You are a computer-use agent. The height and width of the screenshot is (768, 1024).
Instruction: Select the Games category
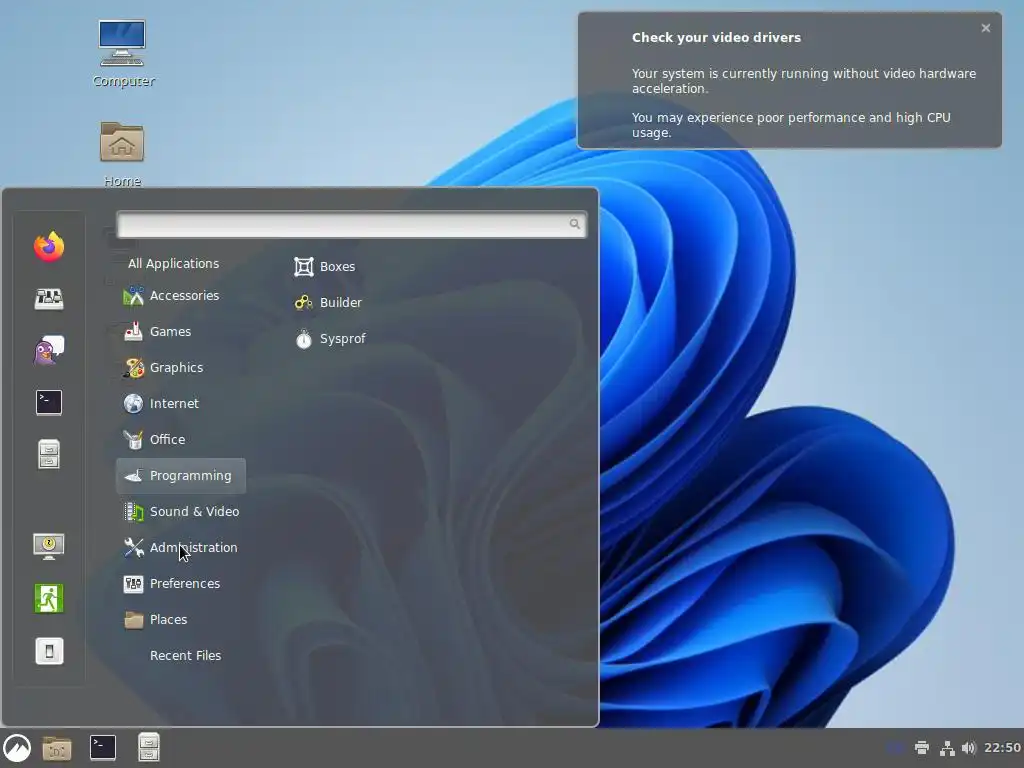point(181,331)
